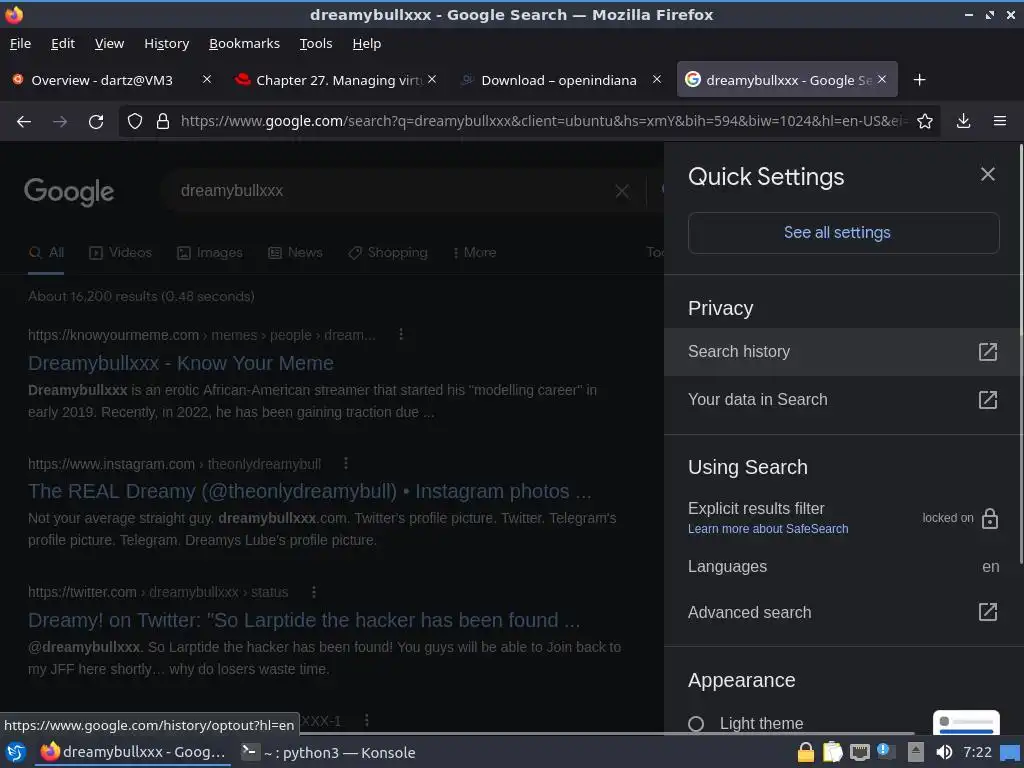1024x768 pixels.
Task: Select the Images search tab
Action: [210, 253]
